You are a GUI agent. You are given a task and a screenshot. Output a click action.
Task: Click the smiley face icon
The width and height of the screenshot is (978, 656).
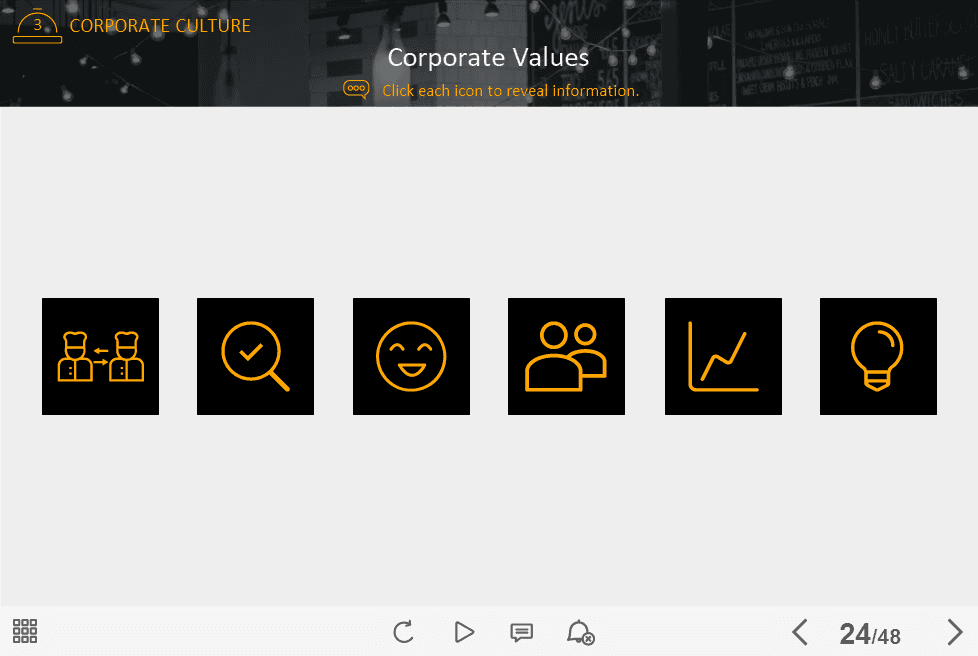point(411,356)
